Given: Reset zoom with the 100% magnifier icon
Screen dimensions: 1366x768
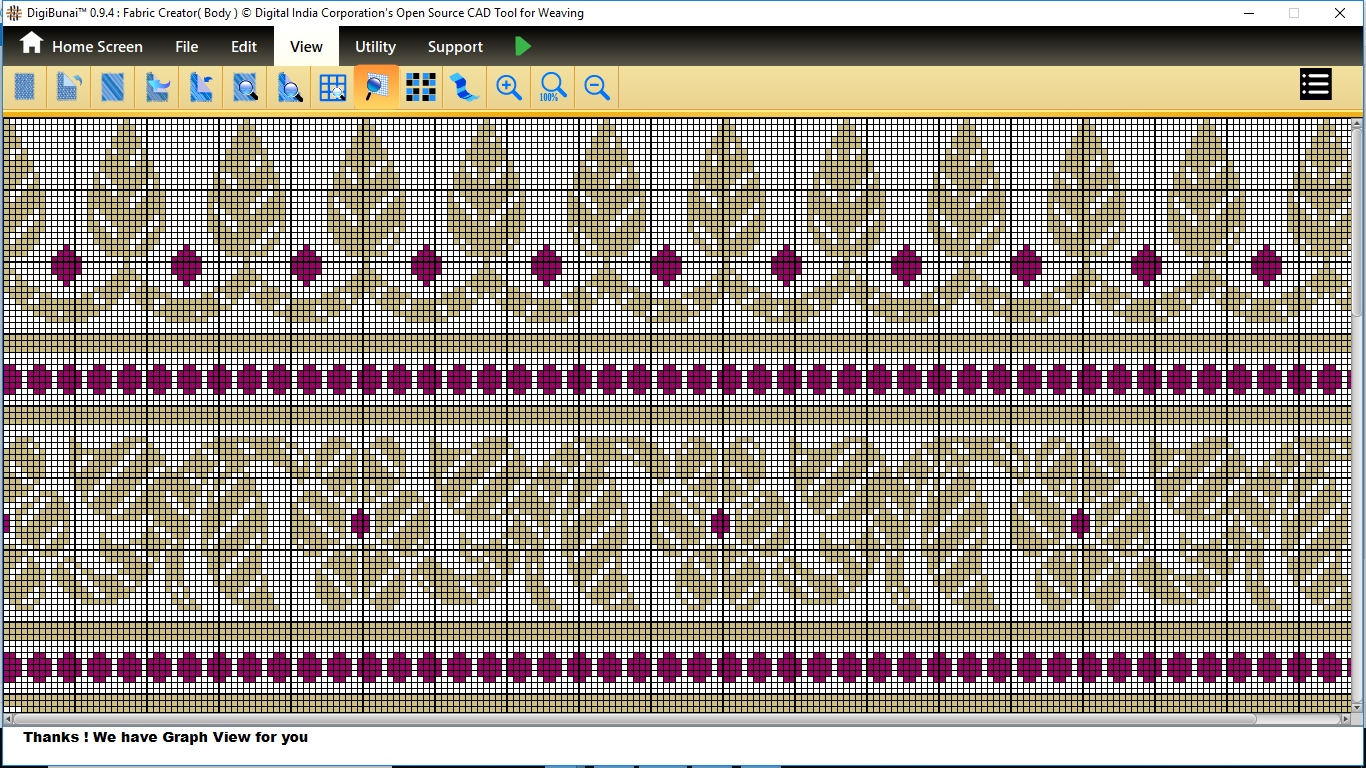Looking at the screenshot, I should point(553,88).
